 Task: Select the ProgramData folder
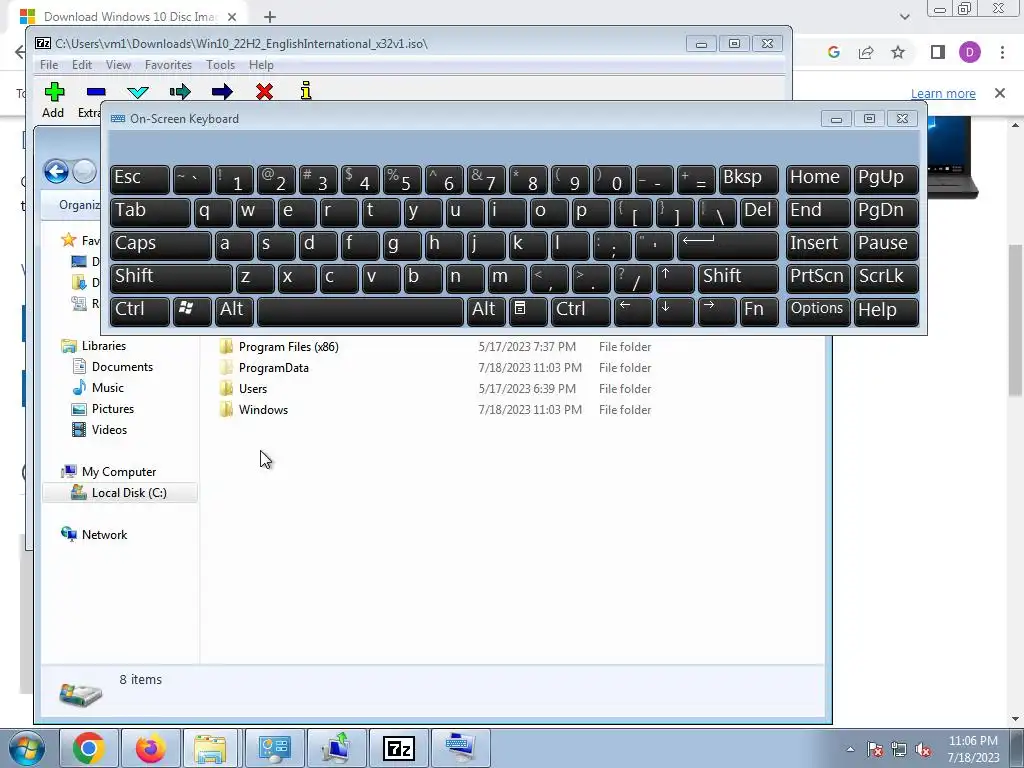click(x=274, y=368)
